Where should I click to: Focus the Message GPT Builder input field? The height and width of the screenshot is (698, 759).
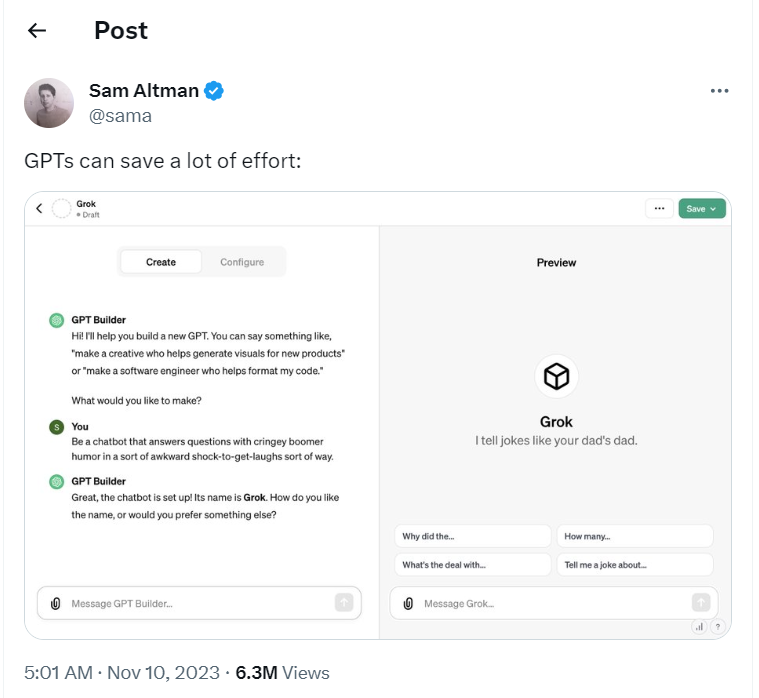coord(199,604)
